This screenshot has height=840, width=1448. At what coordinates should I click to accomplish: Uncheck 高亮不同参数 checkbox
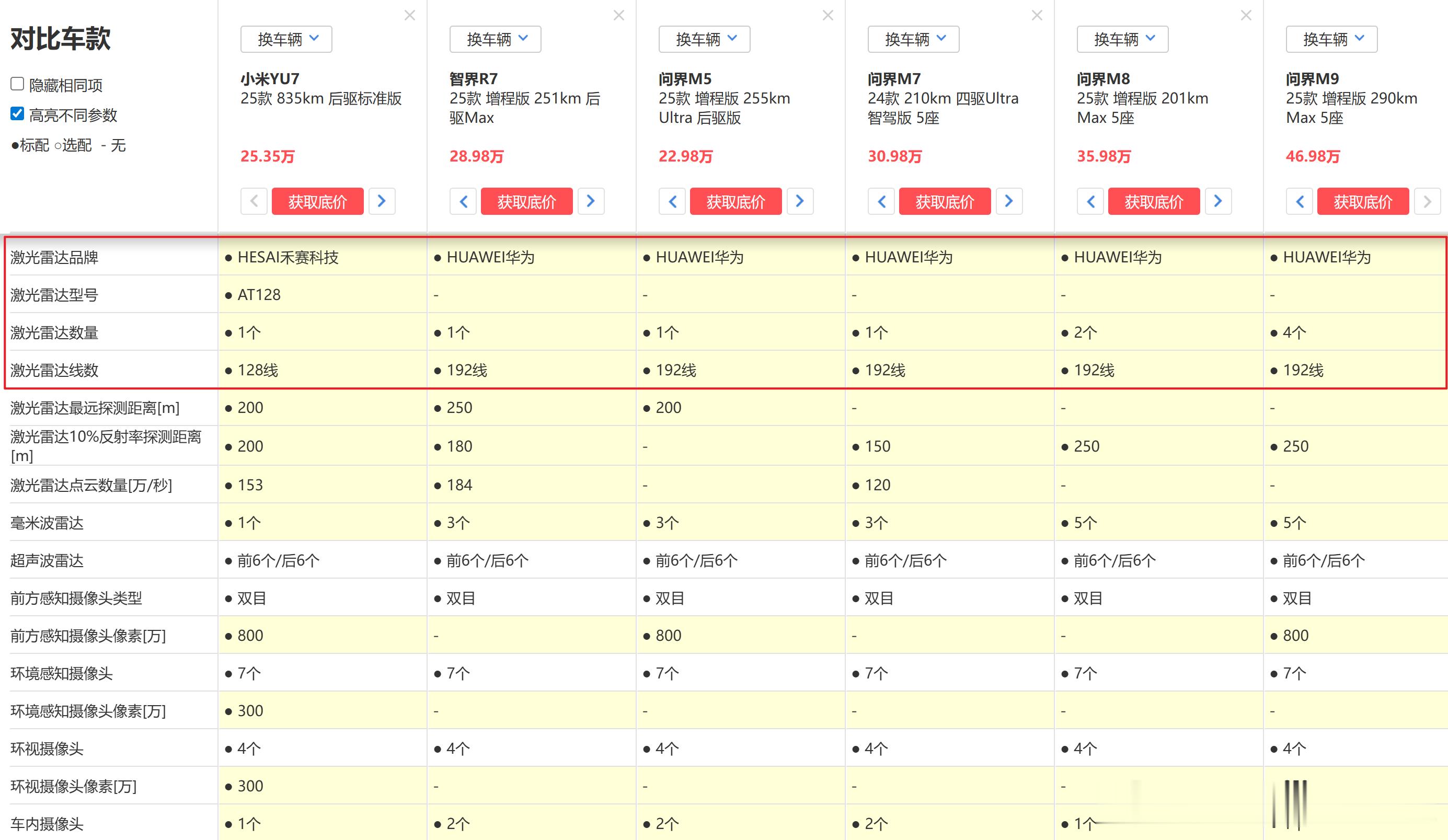(17, 114)
